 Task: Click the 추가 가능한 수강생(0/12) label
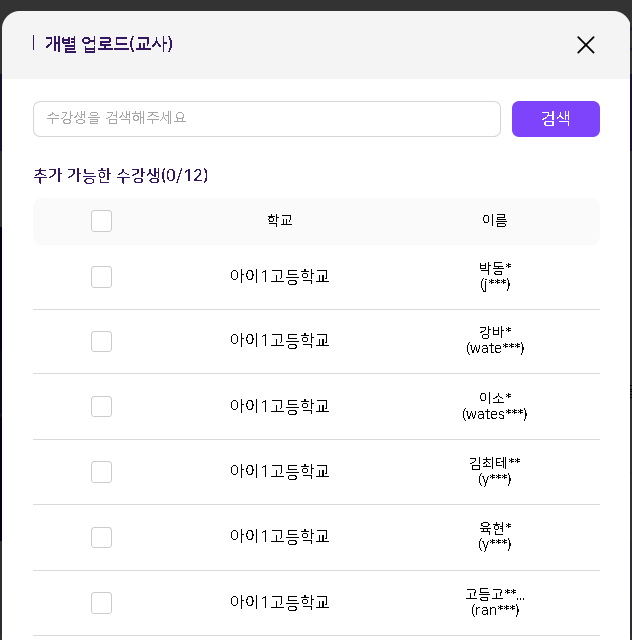click(x=121, y=176)
